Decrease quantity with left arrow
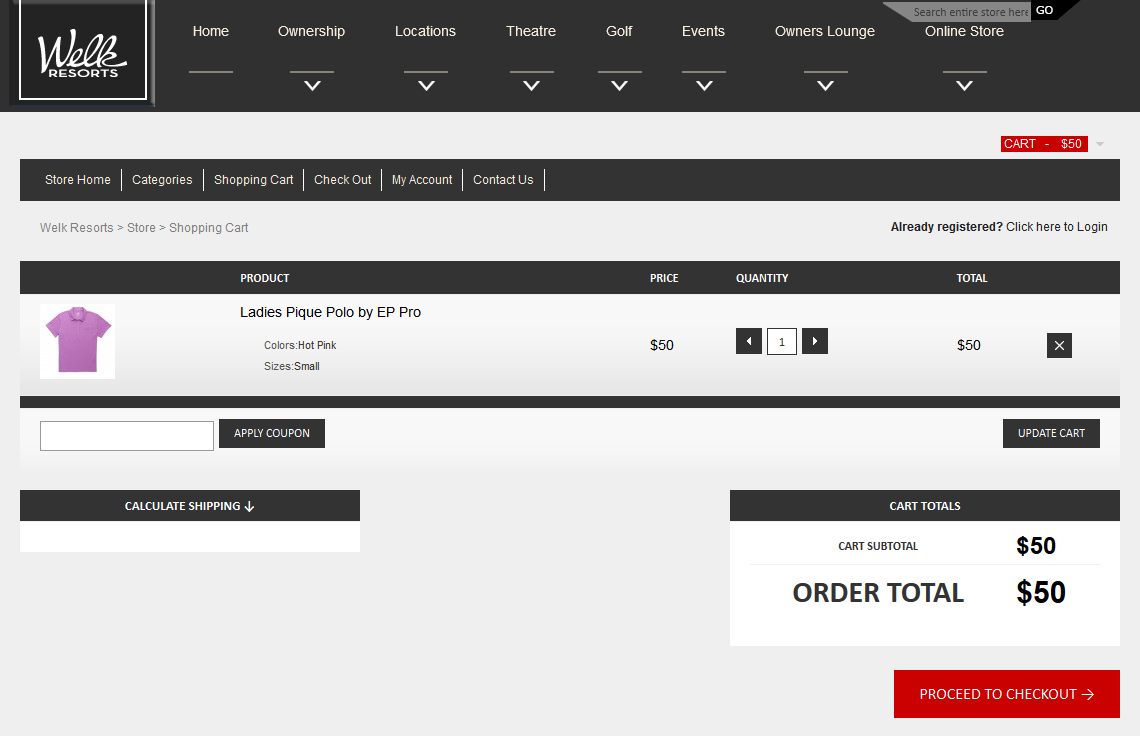Image resolution: width=1140 pixels, height=736 pixels. (749, 342)
